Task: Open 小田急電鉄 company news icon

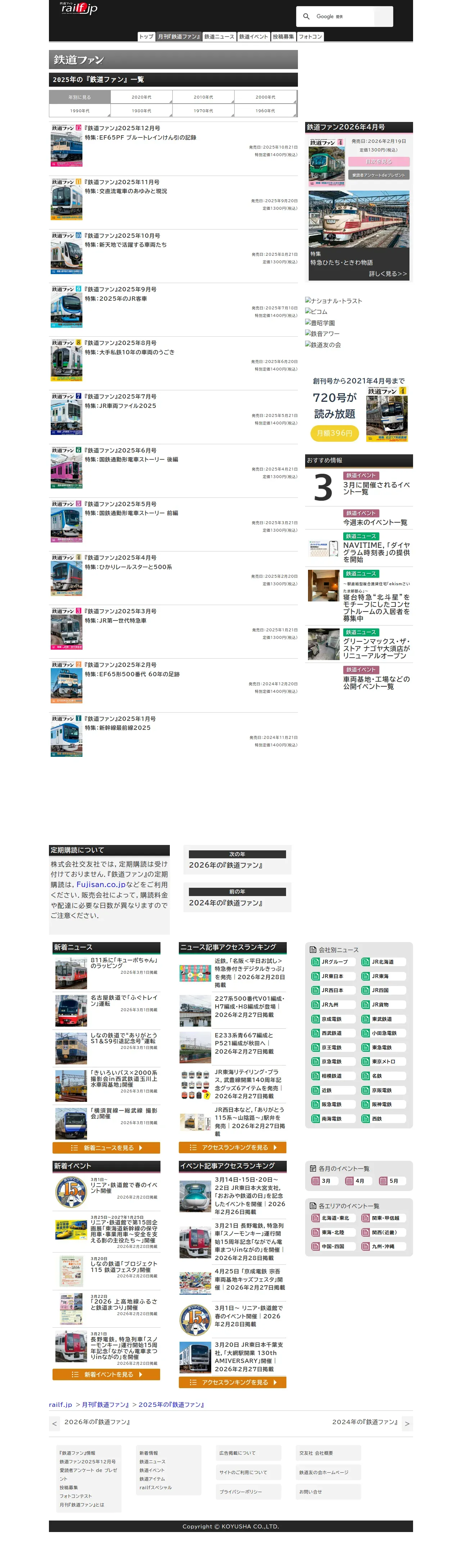Action: click(x=365, y=1033)
